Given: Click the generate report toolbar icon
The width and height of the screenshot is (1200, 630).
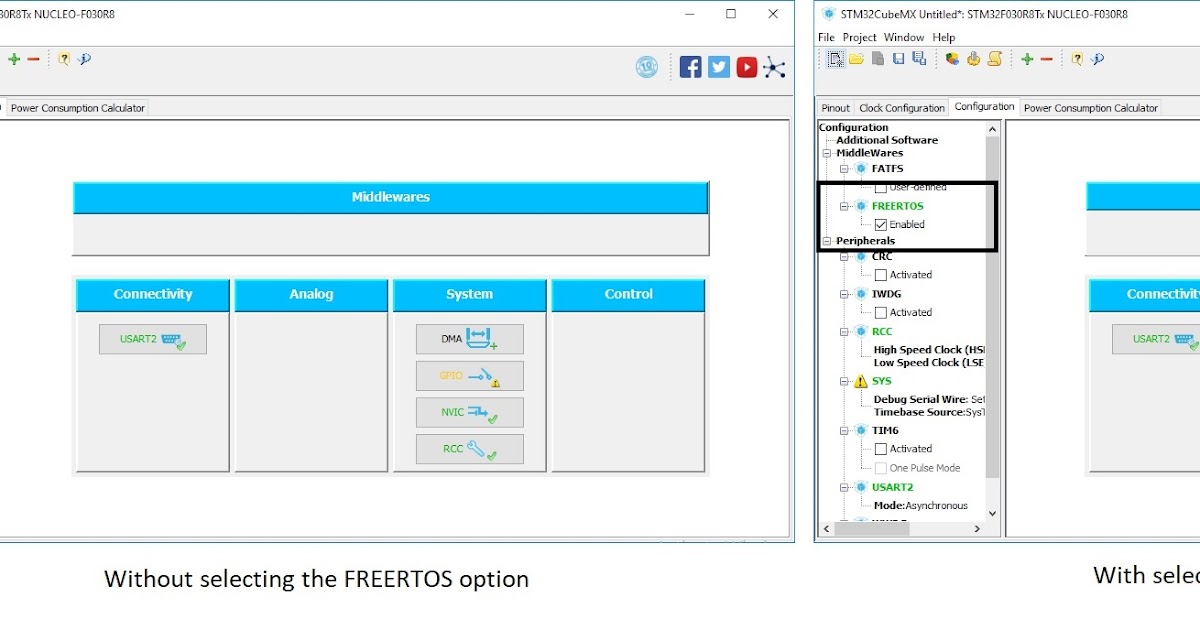Looking at the screenshot, I should [x=995, y=59].
